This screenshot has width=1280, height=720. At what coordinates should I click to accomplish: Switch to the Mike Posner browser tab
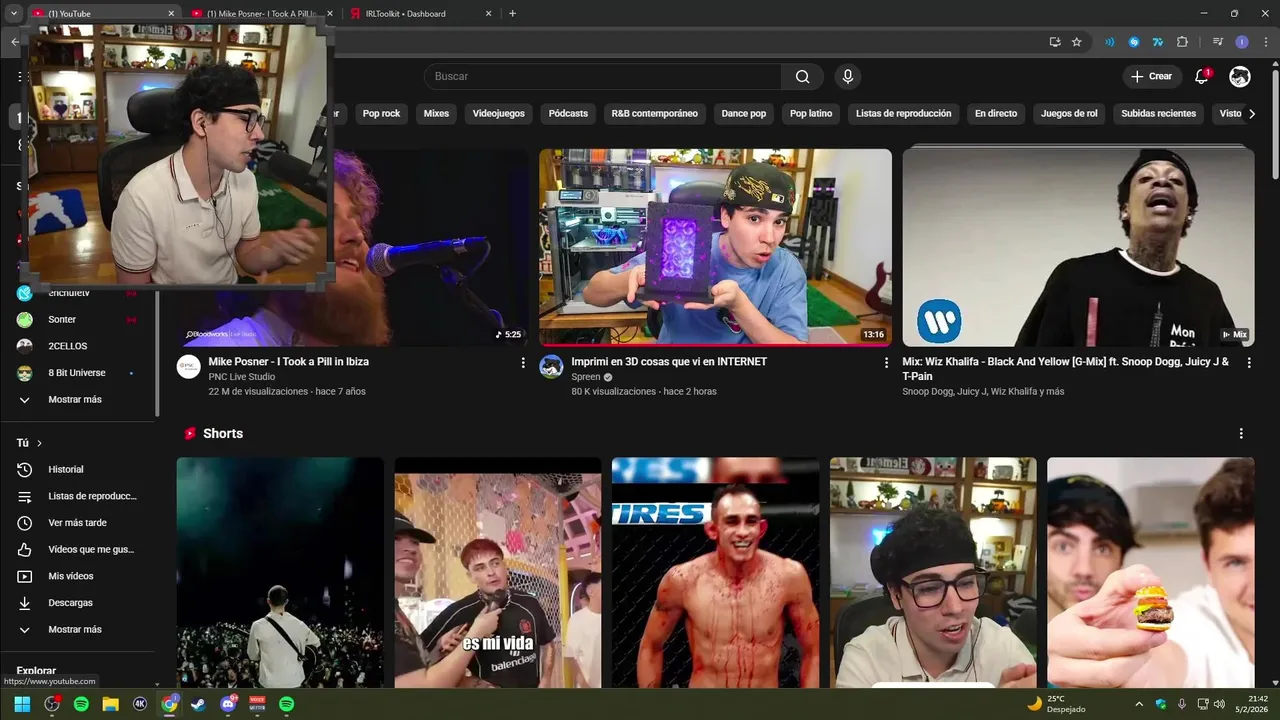[262, 14]
